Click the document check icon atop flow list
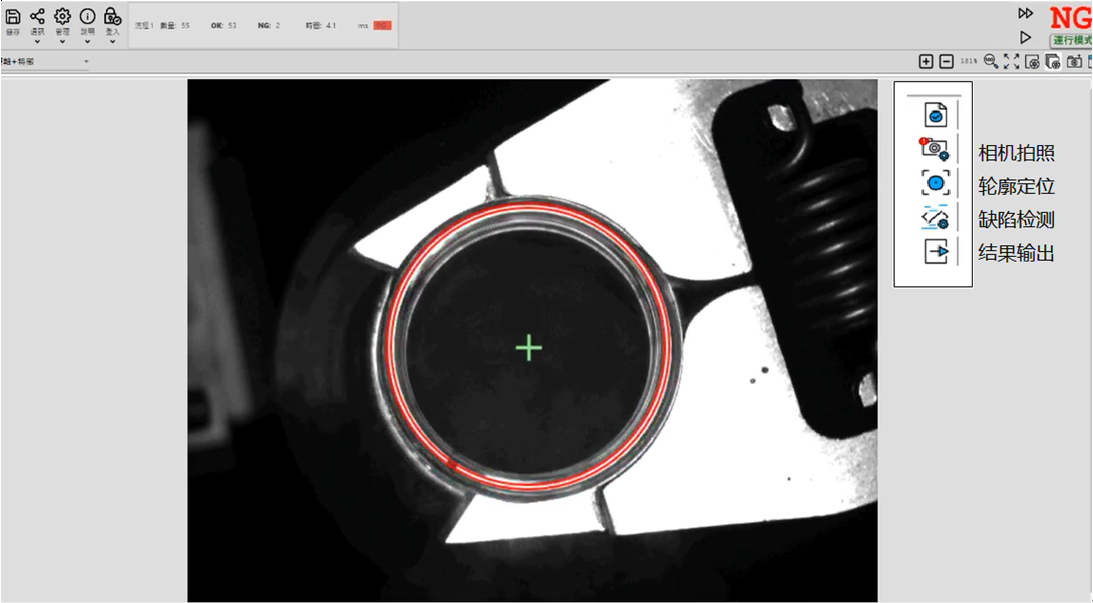The image size is (1093, 603). click(x=935, y=116)
